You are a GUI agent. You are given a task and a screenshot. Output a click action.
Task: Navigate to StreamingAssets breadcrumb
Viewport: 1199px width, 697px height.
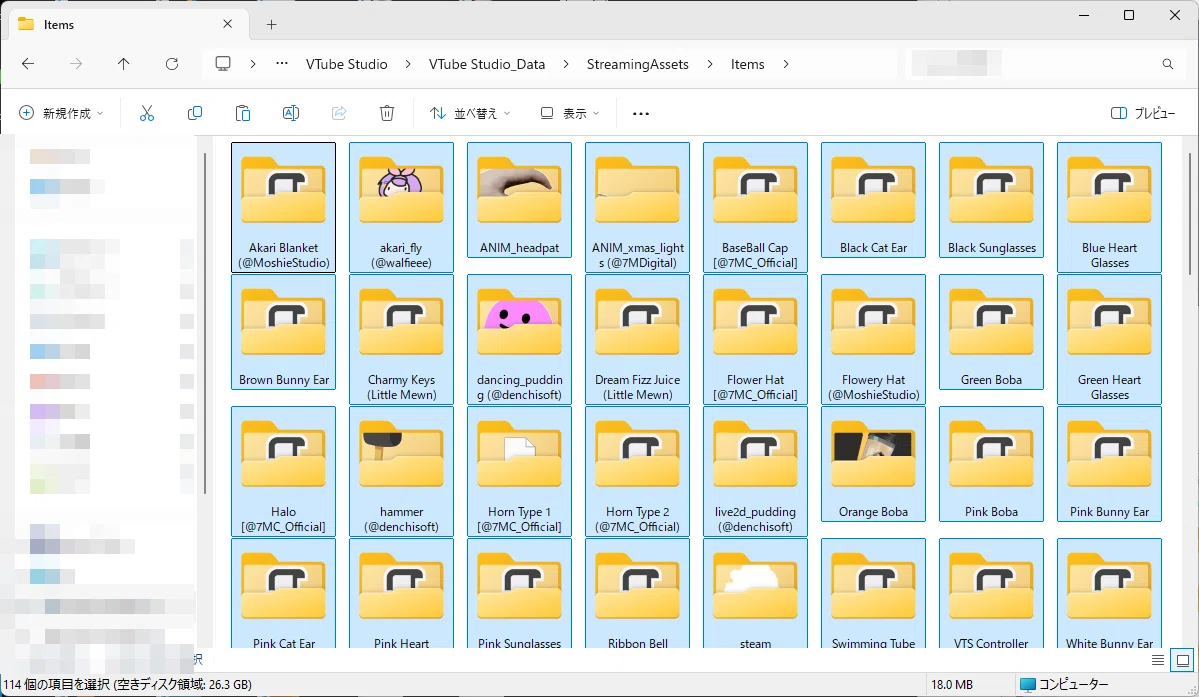tap(638, 64)
